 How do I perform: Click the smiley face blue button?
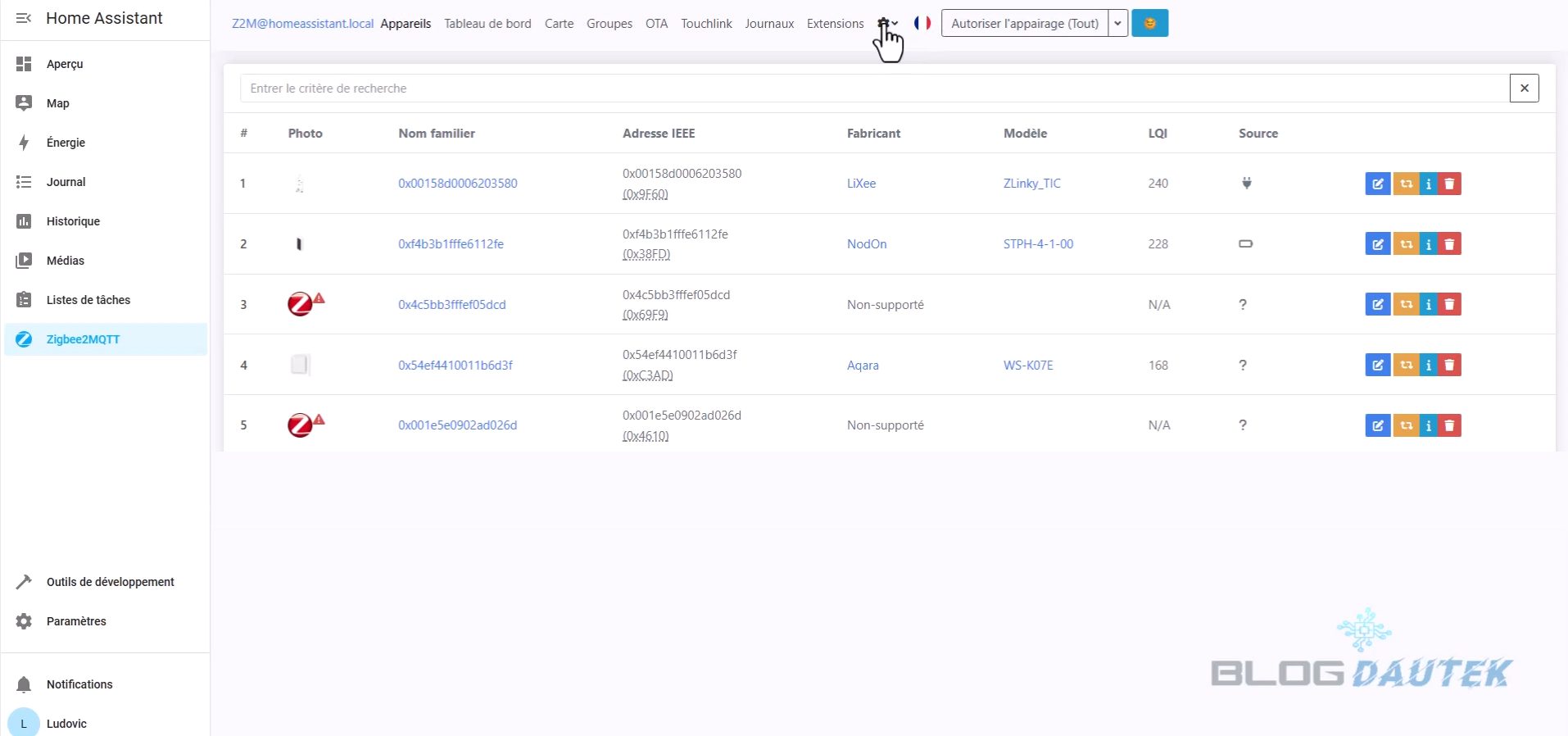1149,24
